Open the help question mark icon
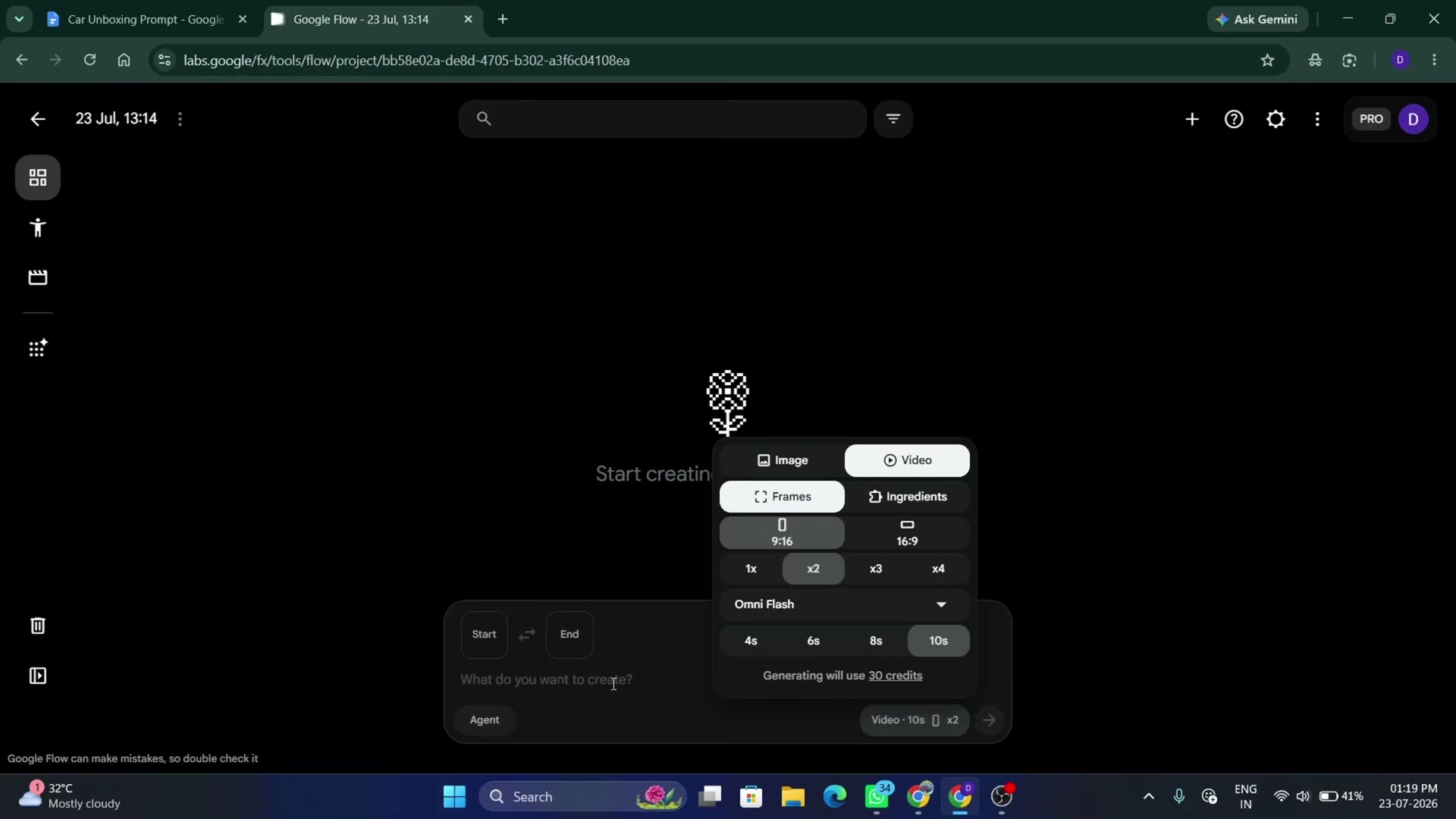The image size is (1456, 819). [x=1234, y=119]
